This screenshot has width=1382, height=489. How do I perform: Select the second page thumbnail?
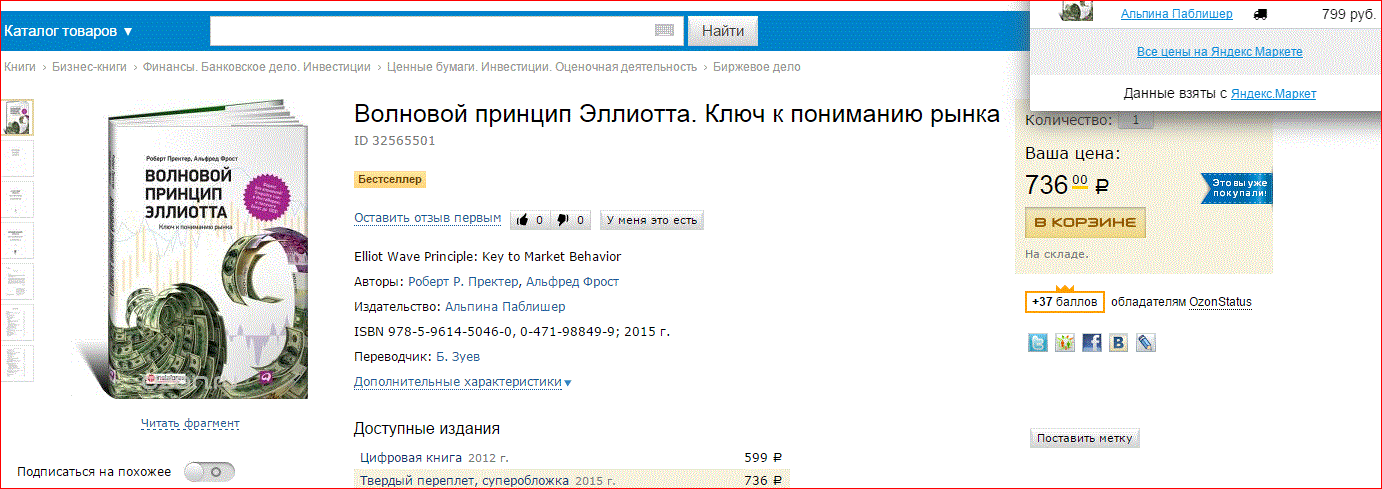[18, 158]
